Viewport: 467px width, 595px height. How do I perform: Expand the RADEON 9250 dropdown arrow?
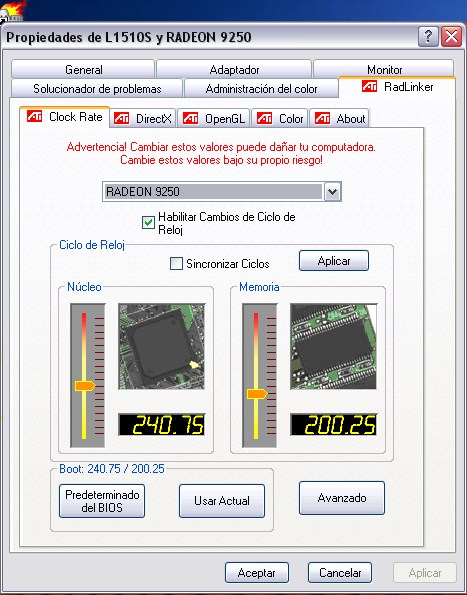pyautogui.click(x=333, y=191)
